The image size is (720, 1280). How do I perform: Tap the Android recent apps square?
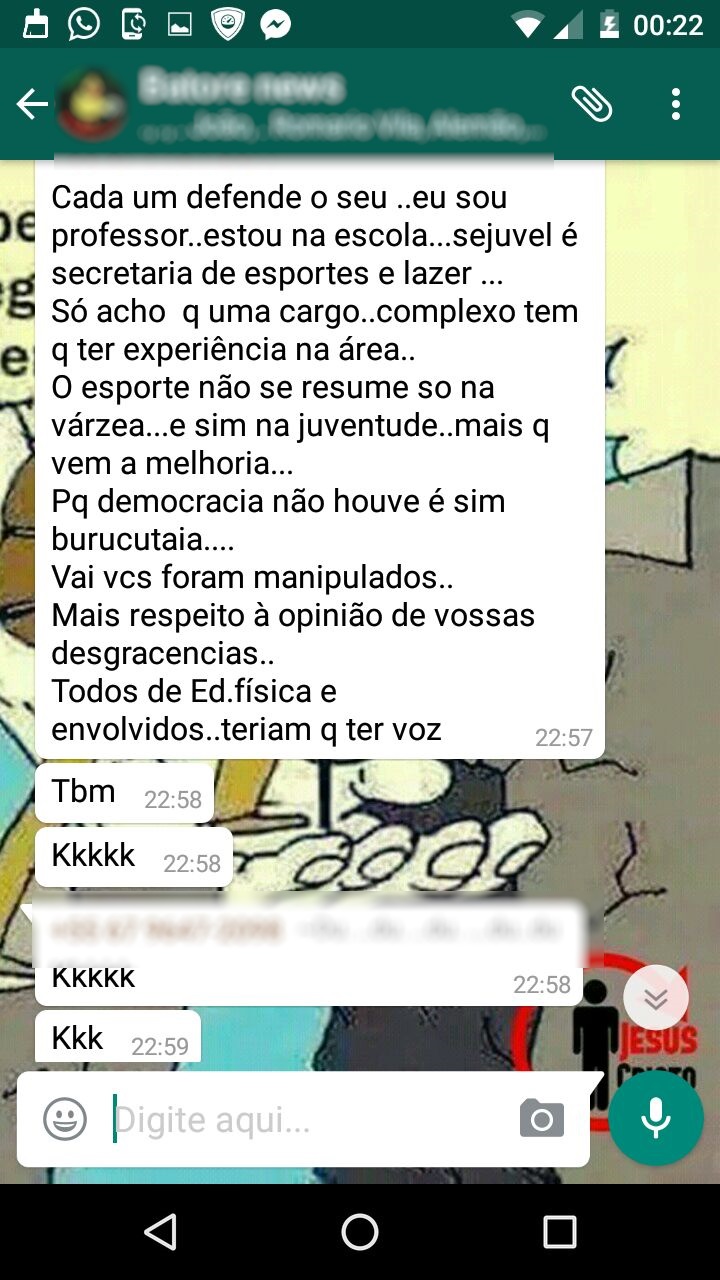click(560, 1232)
